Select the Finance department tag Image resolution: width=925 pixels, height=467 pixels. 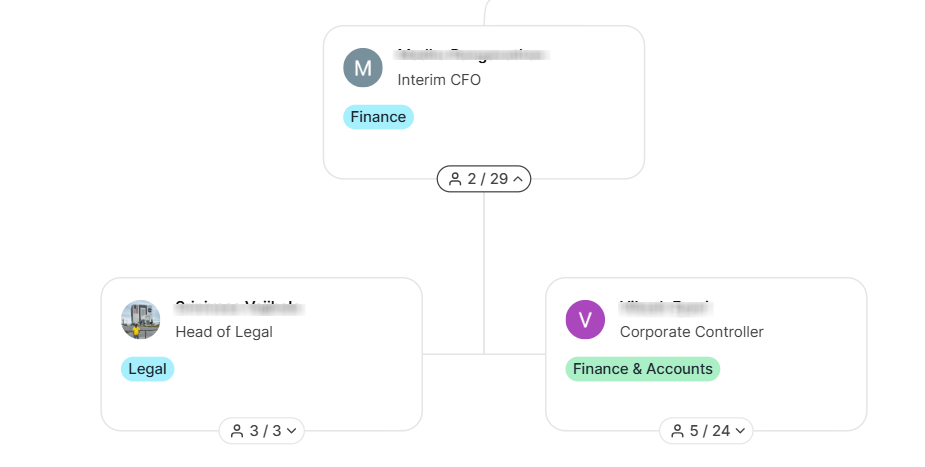coord(378,117)
